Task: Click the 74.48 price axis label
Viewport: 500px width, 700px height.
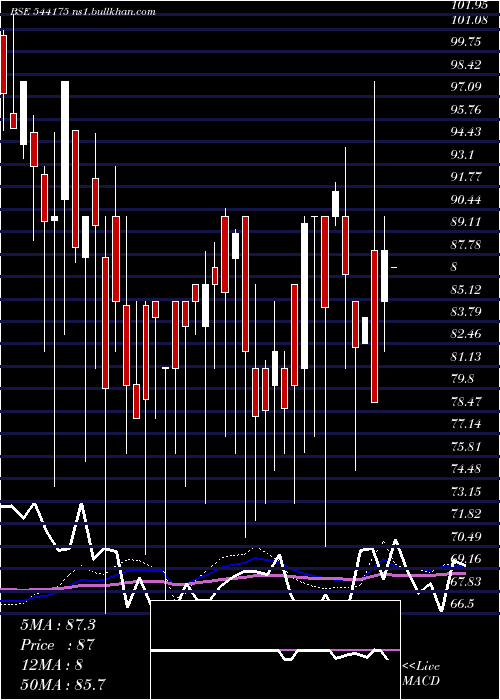Action: (x=467, y=469)
